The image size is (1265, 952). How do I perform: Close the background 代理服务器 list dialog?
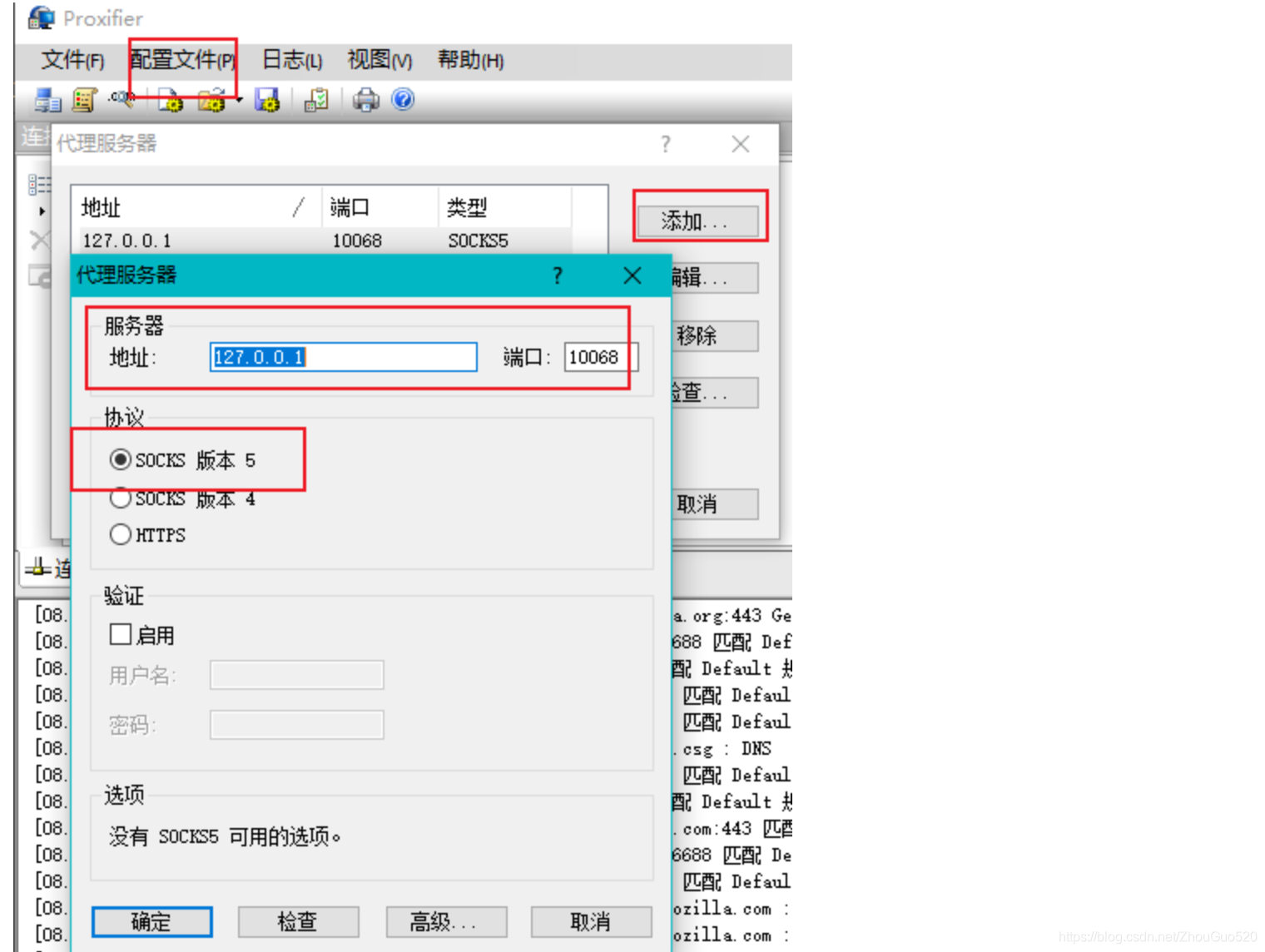pyautogui.click(x=741, y=144)
